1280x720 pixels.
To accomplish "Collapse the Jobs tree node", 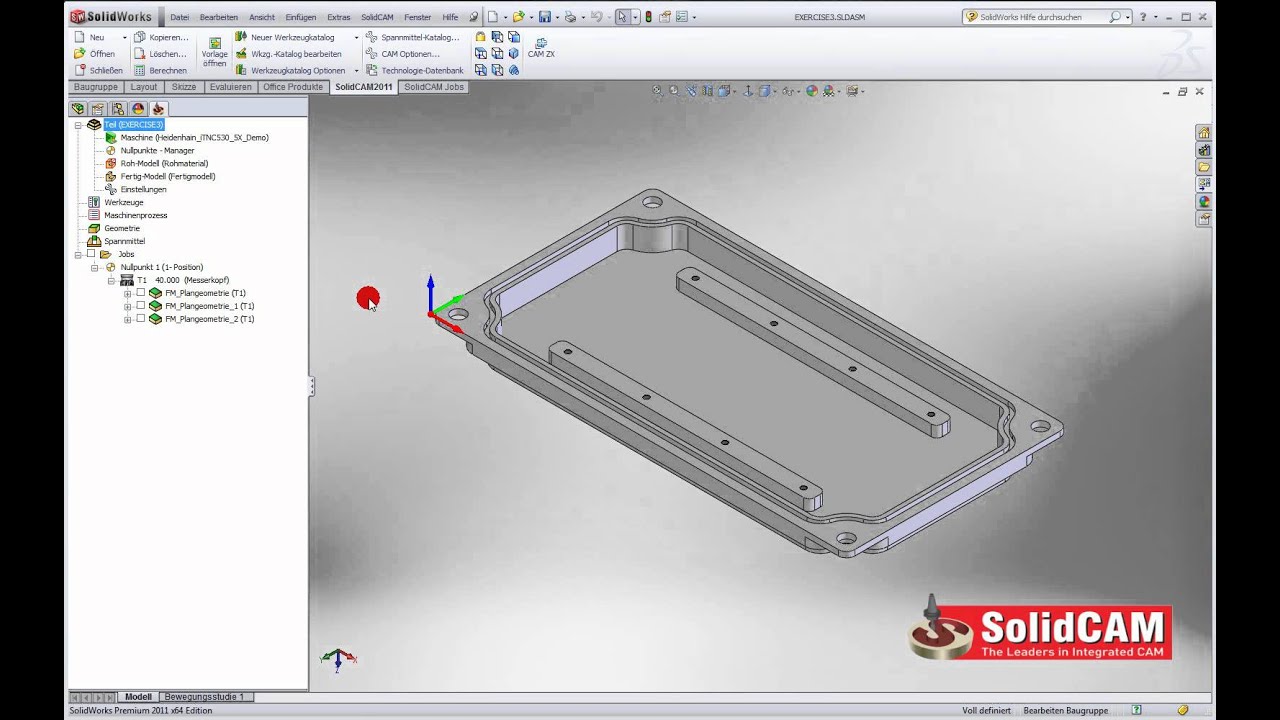I will pos(78,254).
